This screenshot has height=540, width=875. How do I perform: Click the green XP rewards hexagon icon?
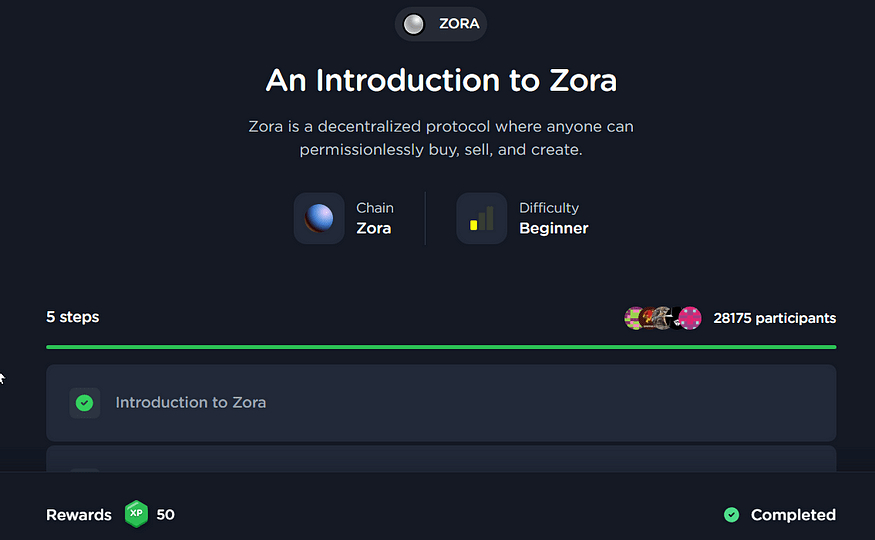point(136,514)
